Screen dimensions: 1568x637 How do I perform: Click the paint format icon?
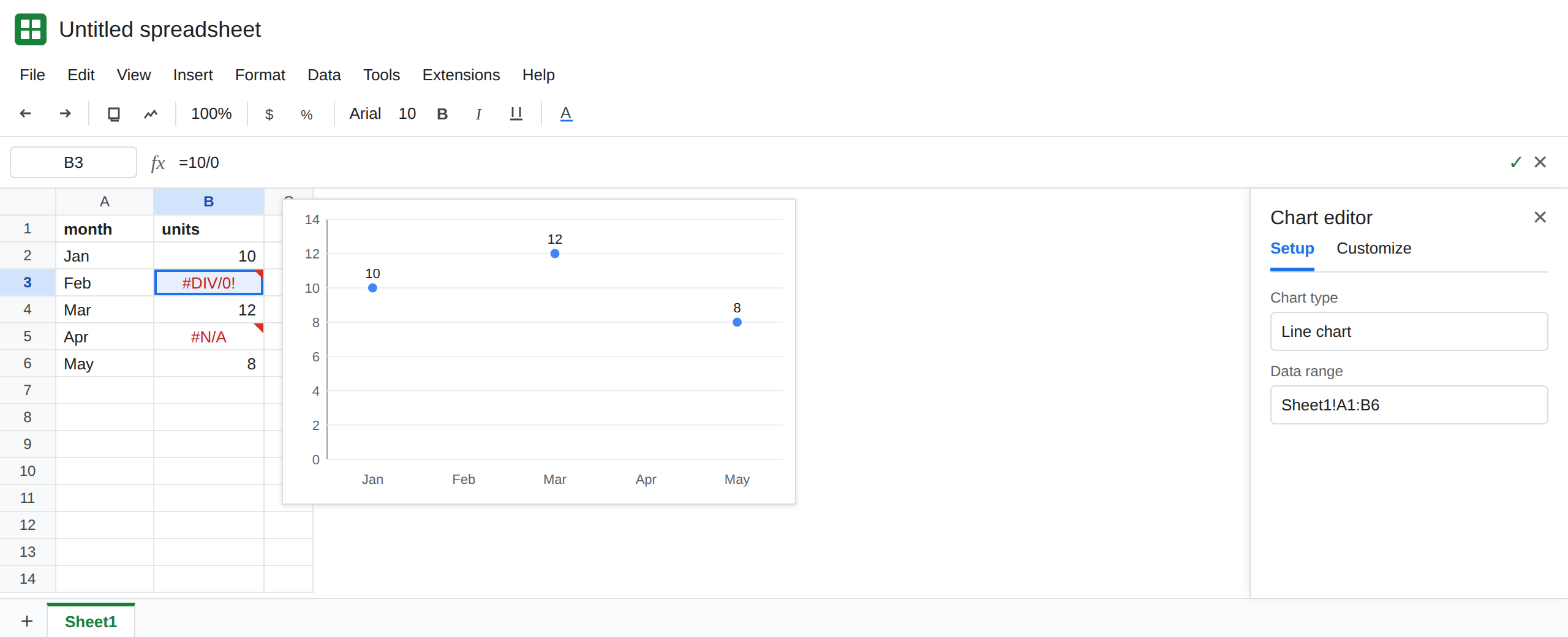click(151, 114)
